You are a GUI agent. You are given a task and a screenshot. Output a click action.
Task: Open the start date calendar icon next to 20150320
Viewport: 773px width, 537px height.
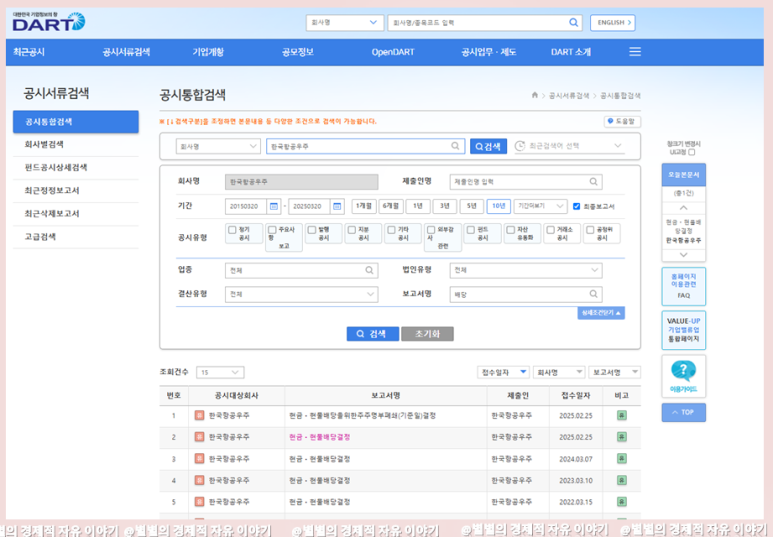pos(274,206)
